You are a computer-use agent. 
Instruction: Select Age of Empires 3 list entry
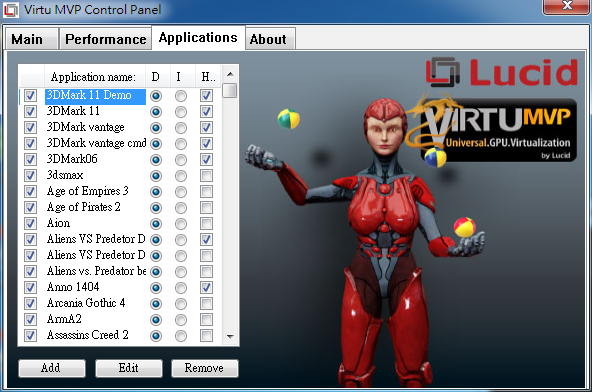point(88,191)
